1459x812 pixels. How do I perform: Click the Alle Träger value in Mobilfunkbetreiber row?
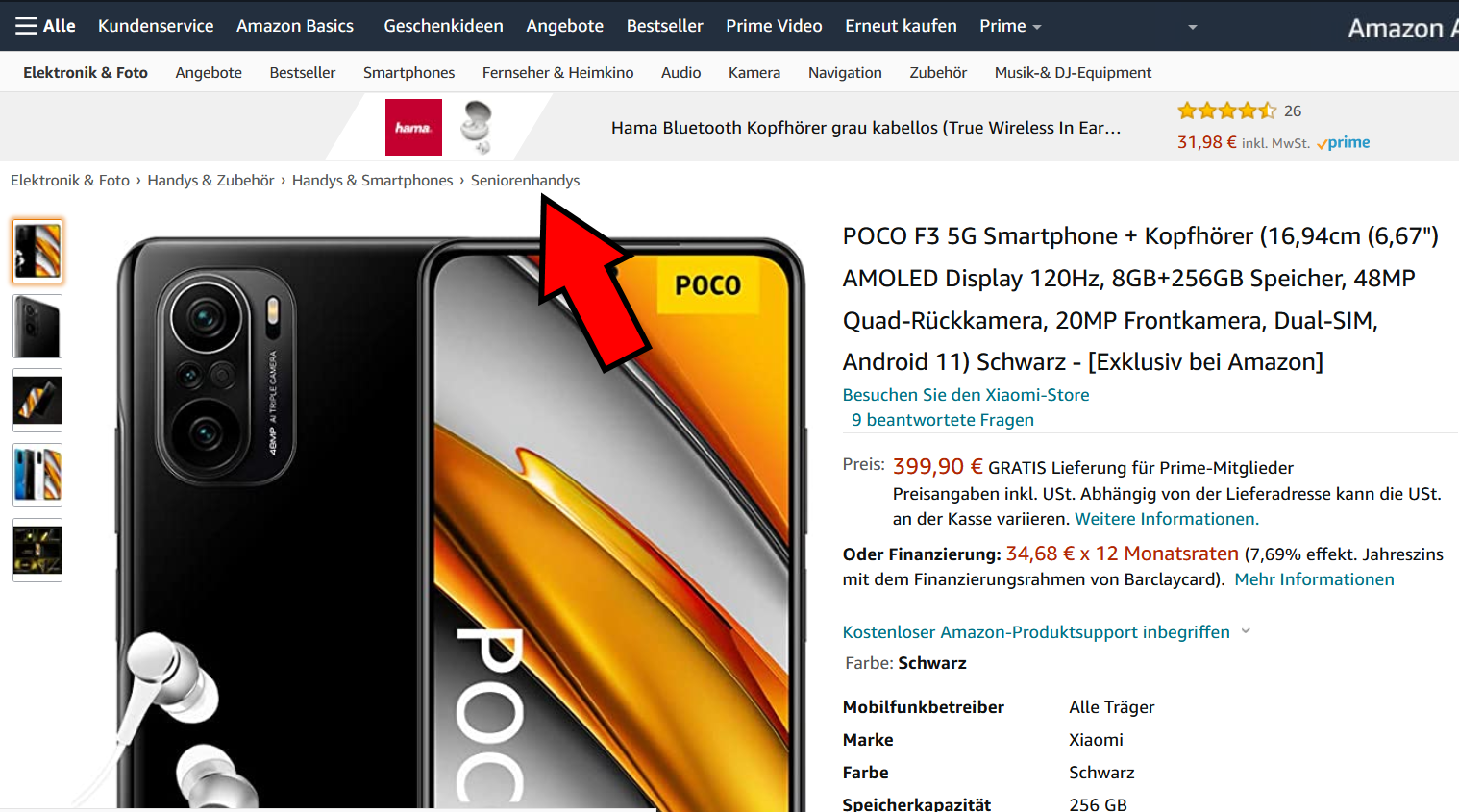pos(1112,707)
